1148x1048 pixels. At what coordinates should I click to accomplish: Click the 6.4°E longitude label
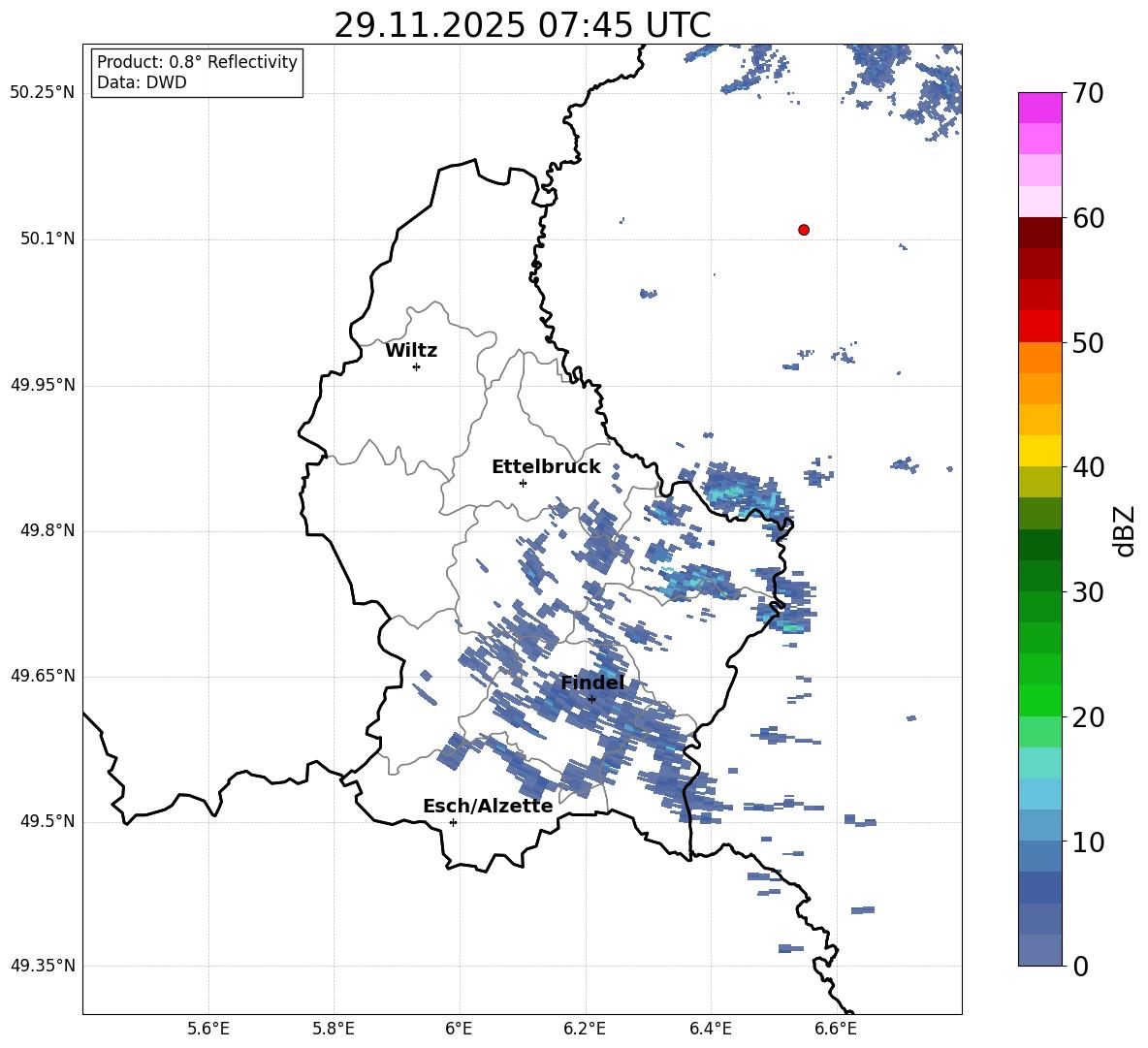point(710,1029)
